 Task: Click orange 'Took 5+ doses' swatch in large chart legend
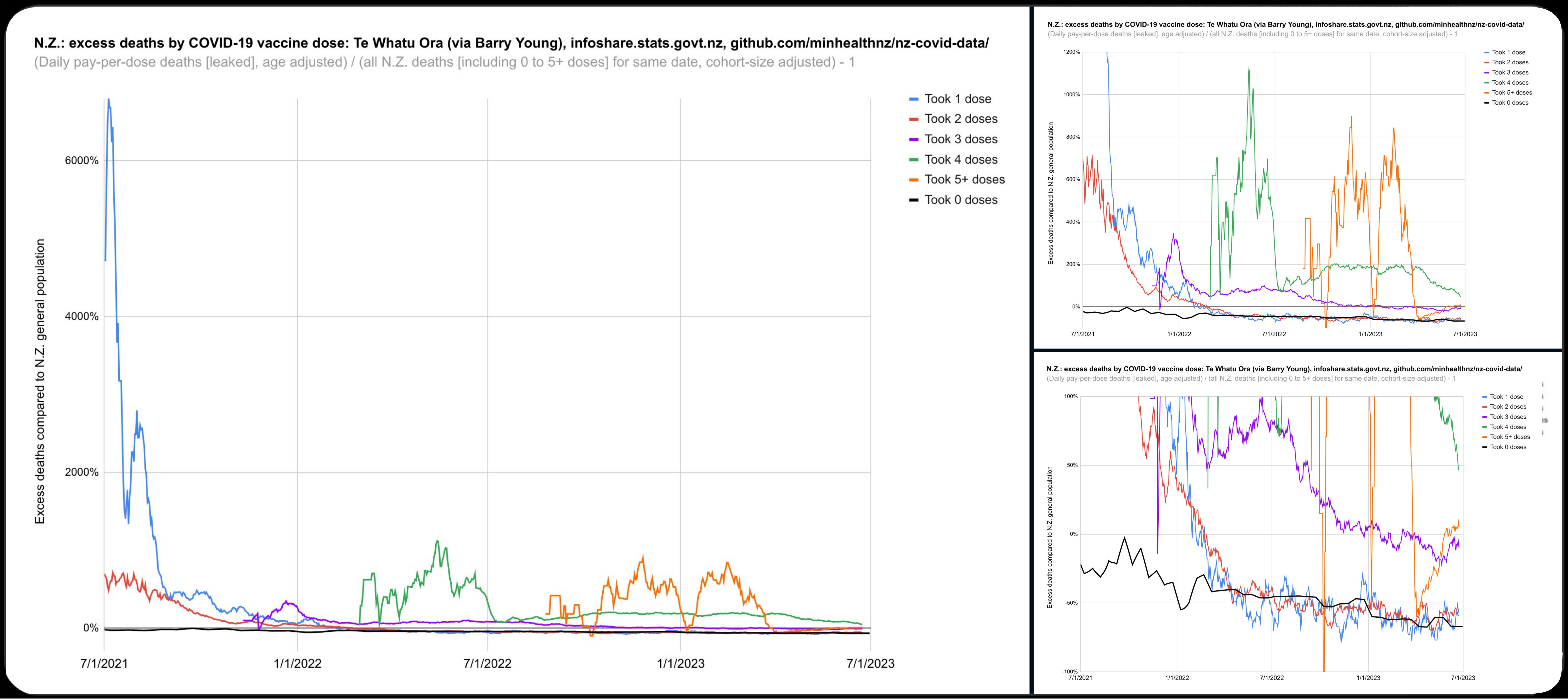coord(913,180)
